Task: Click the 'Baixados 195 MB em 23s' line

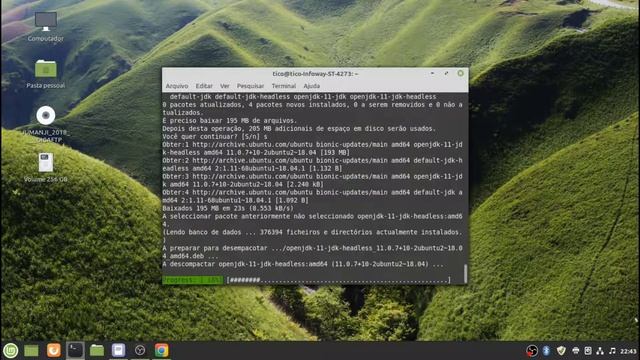Action: 228,208
